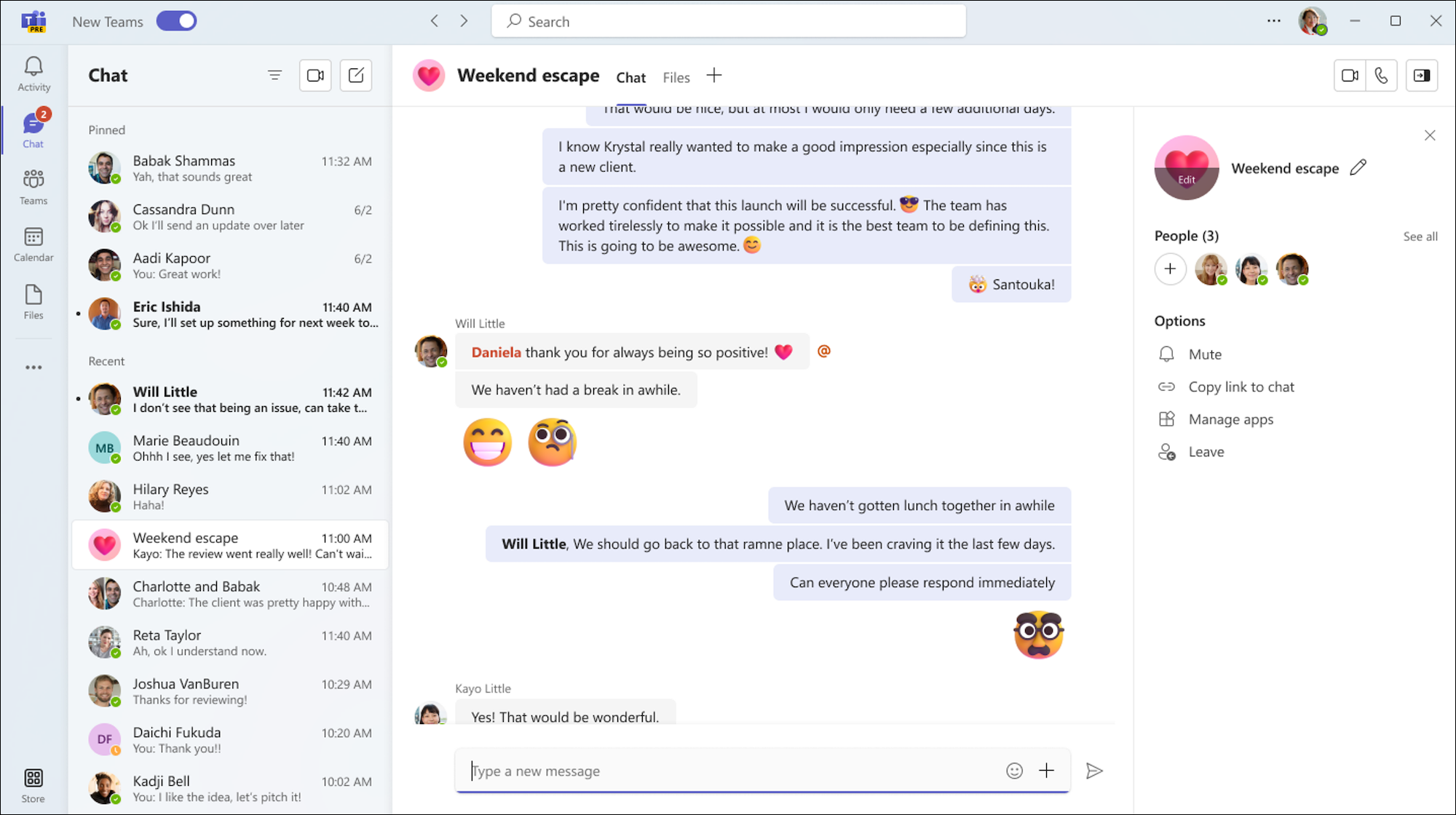Open the Activity bell in sidebar
Image resolution: width=1456 pixels, height=815 pixels.
33,73
